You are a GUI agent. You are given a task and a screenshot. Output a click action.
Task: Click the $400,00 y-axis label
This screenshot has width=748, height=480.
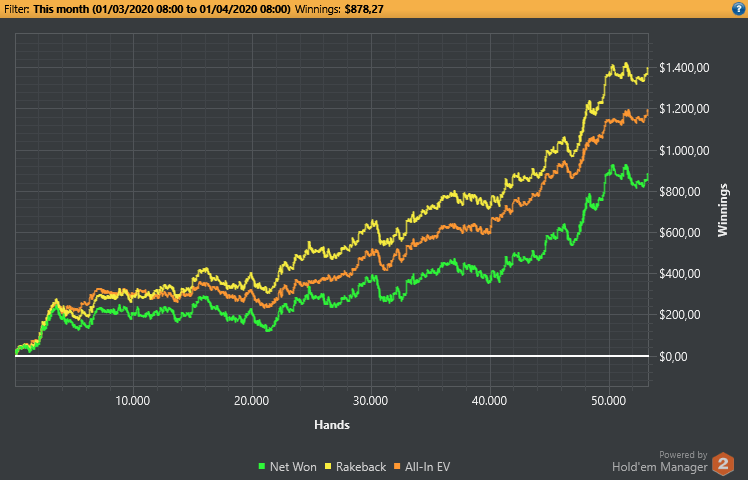(680, 274)
